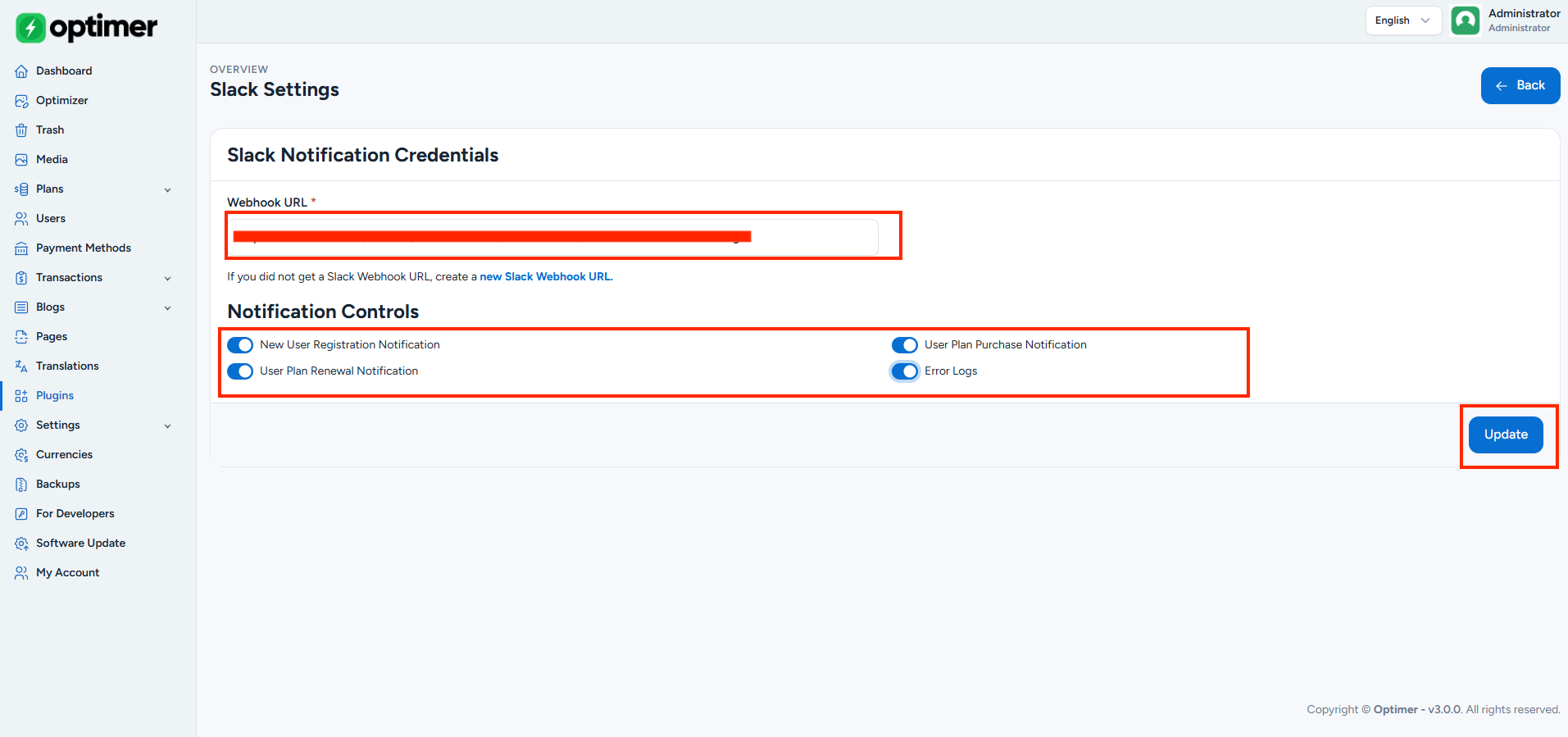Click the Blogs list icon

point(21,307)
